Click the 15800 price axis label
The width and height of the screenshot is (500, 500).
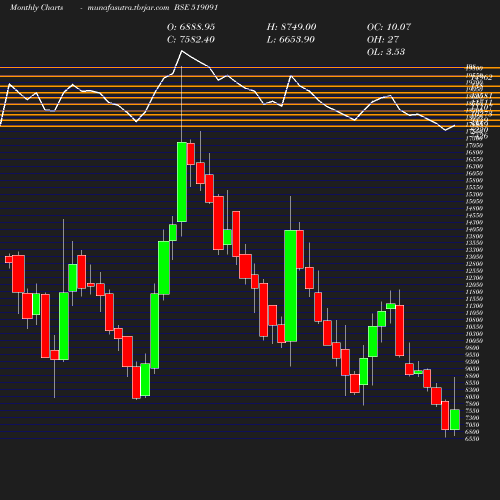474,180
